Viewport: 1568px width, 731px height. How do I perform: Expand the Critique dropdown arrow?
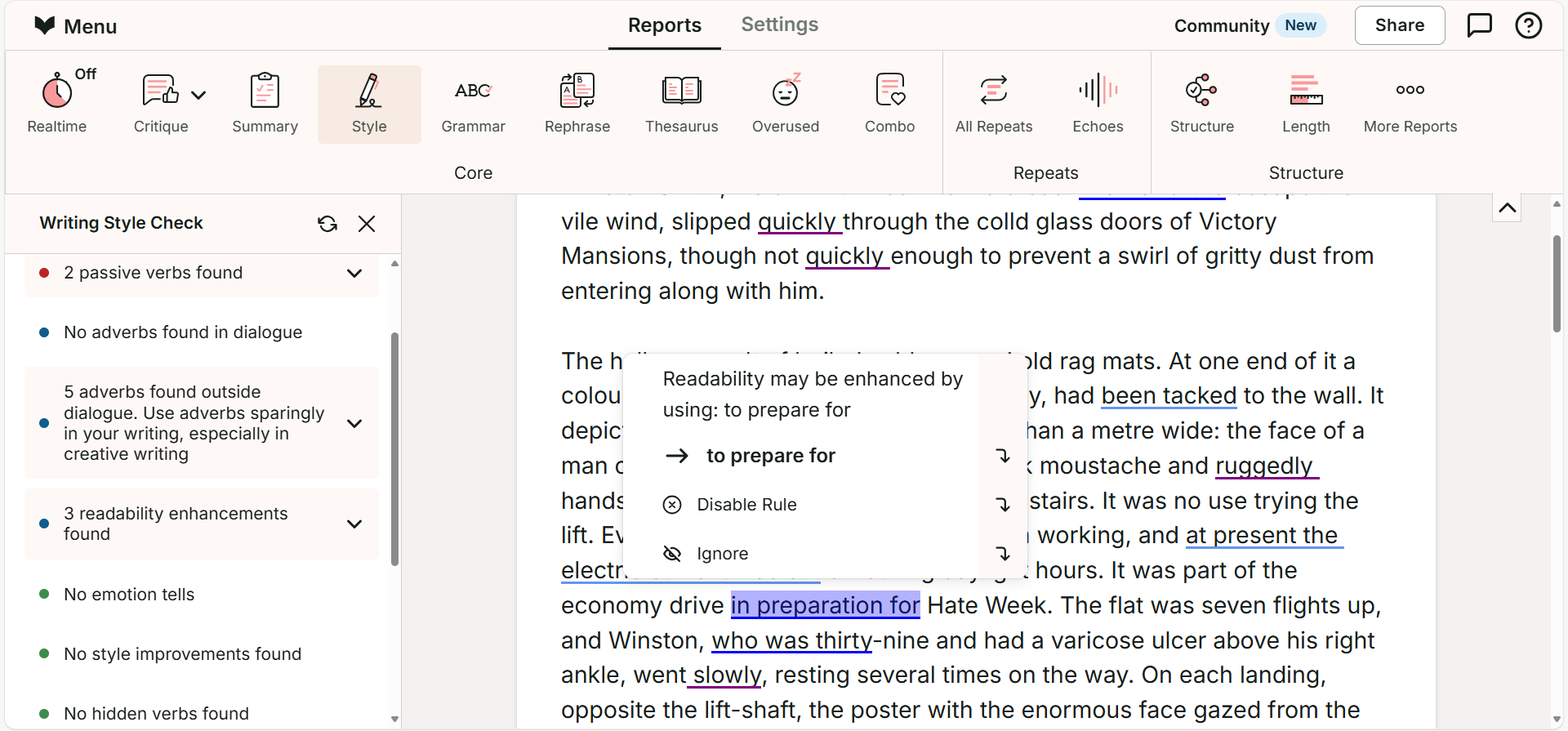(x=198, y=95)
